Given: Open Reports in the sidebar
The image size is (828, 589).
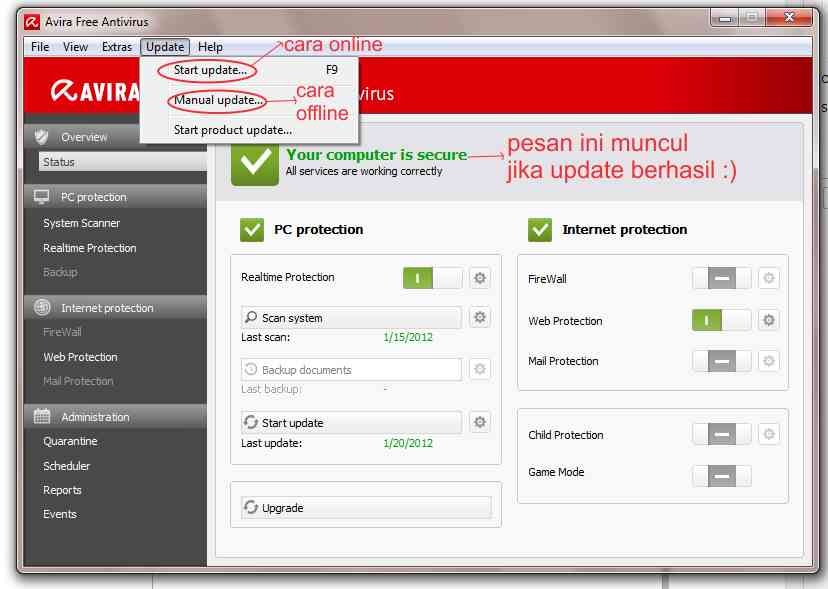Looking at the screenshot, I should 62,490.
